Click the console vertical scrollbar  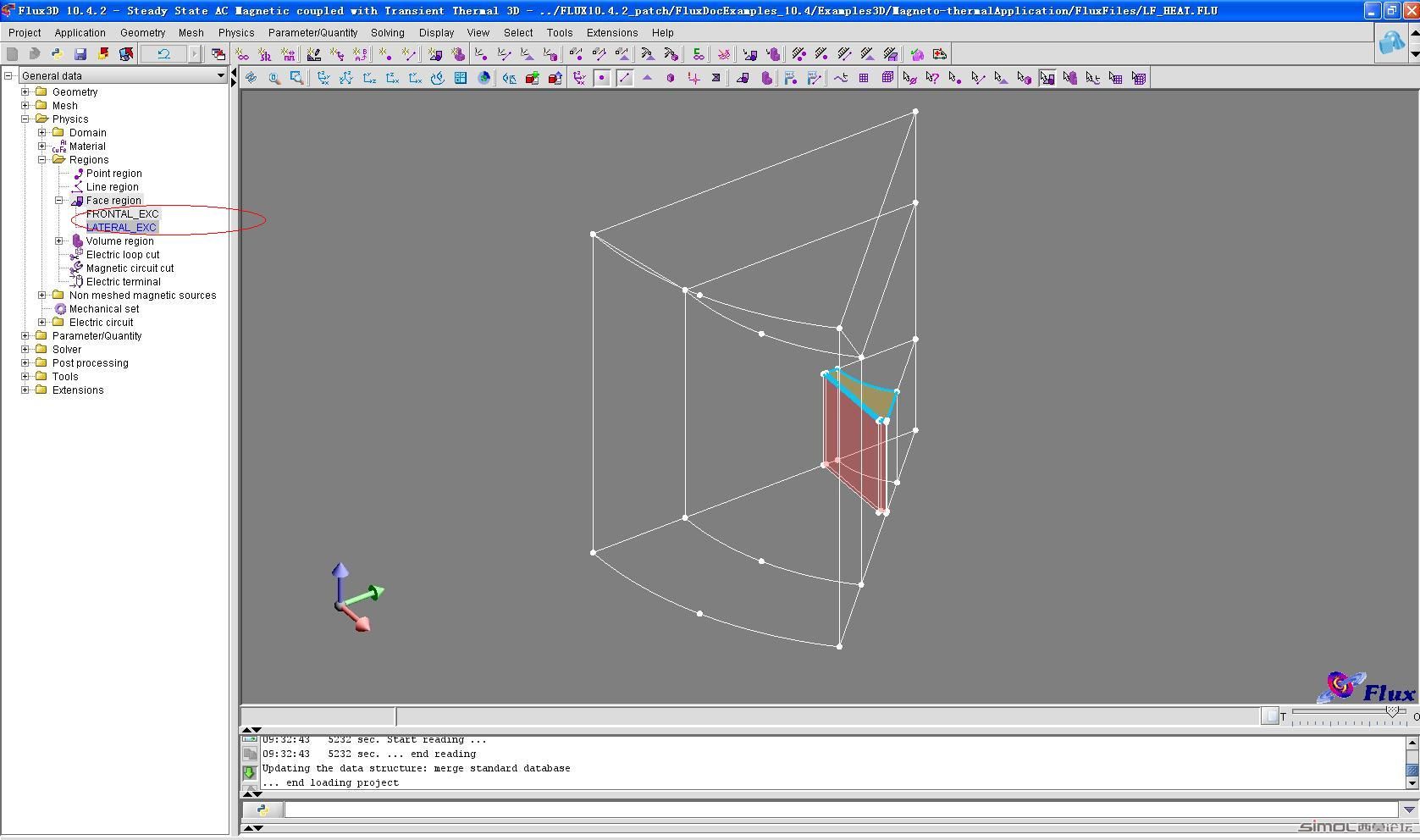tap(1412, 763)
